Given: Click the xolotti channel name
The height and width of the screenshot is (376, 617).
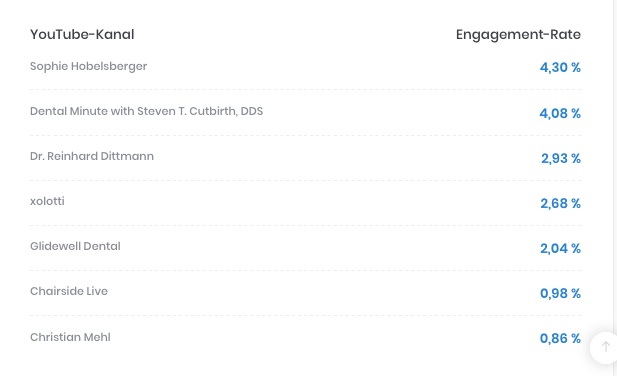Looking at the screenshot, I should click(x=47, y=201).
